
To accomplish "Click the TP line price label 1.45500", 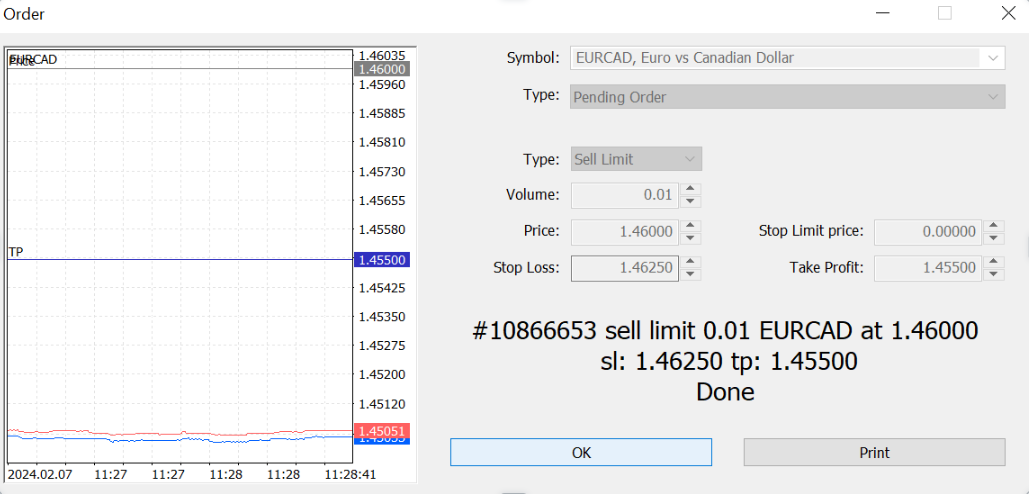I will coord(381,259).
